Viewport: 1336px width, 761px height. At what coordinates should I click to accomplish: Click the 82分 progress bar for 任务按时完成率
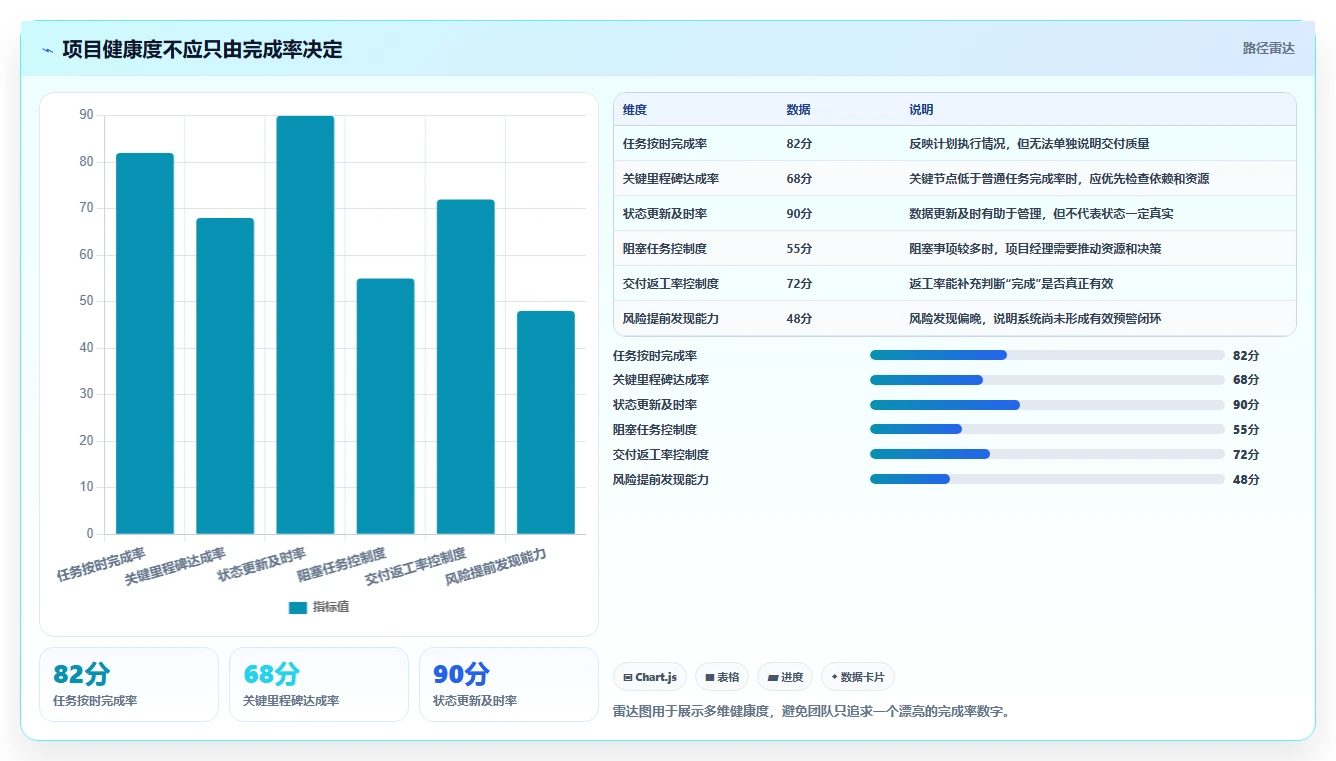(x=1047, y=355)
